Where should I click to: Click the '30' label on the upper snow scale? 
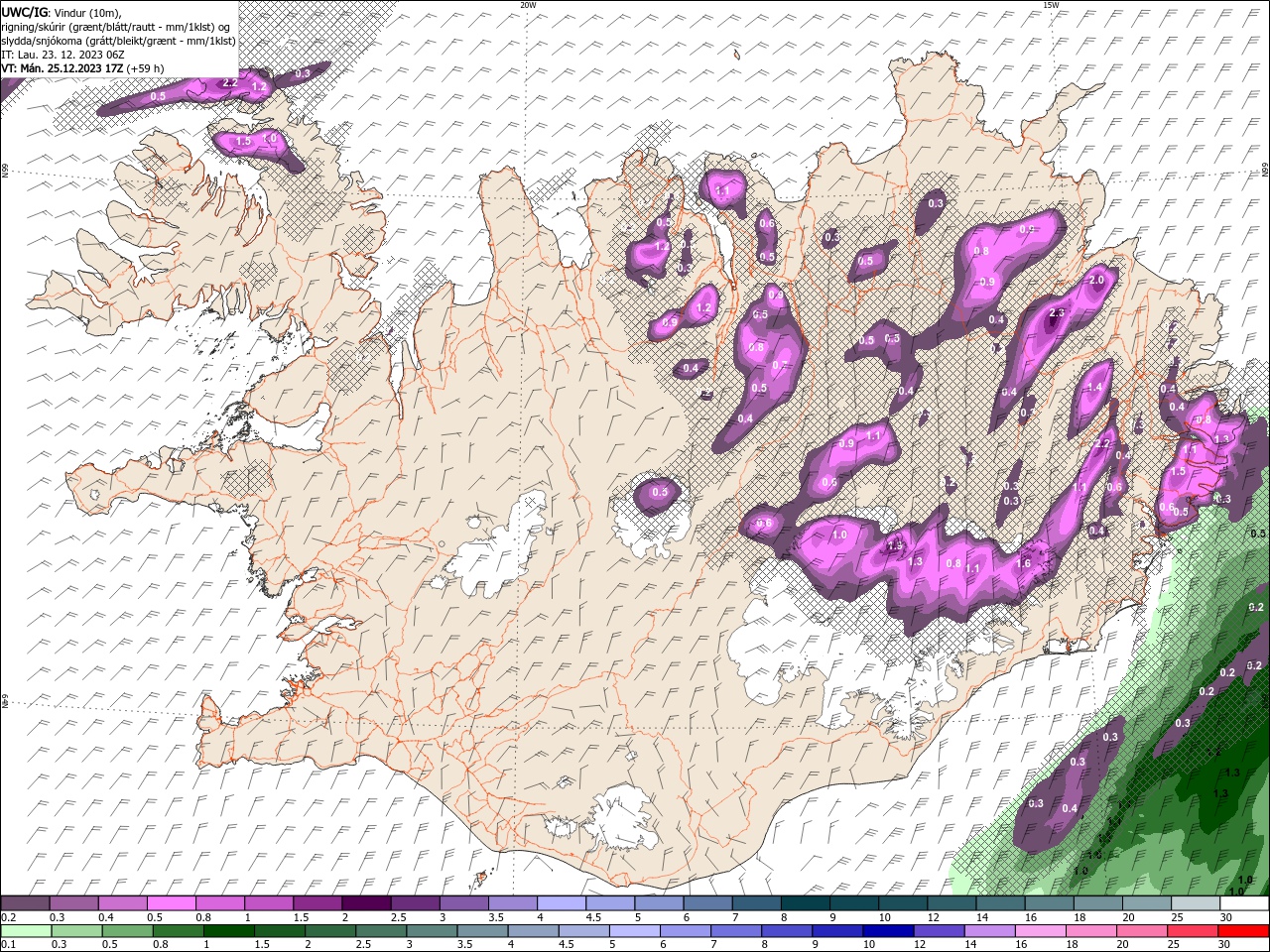tap(1226, 917)
